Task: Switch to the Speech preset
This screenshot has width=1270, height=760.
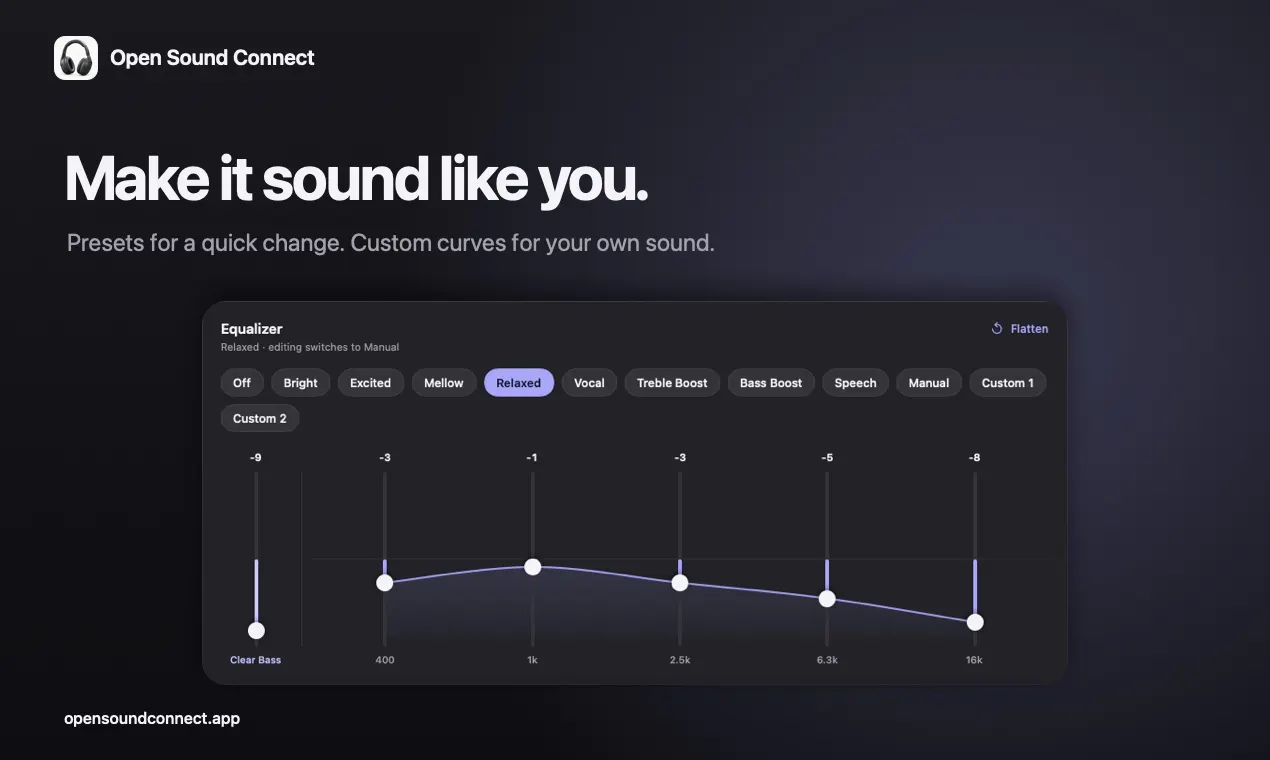Action: [x=855, y=383]
